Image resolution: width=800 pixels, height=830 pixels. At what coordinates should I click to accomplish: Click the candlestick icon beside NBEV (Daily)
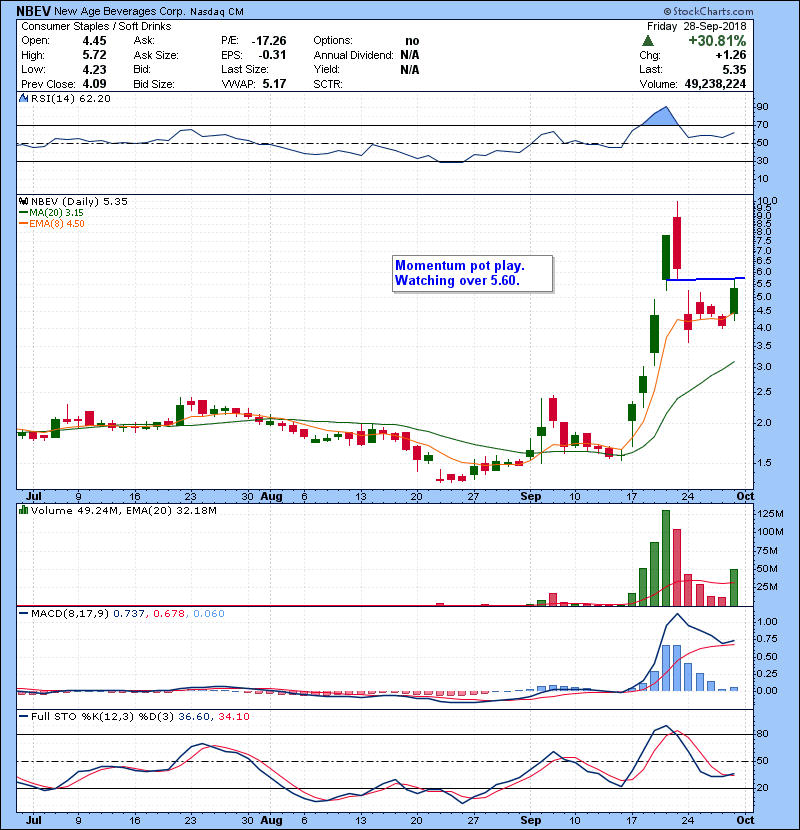click(23, 201)
